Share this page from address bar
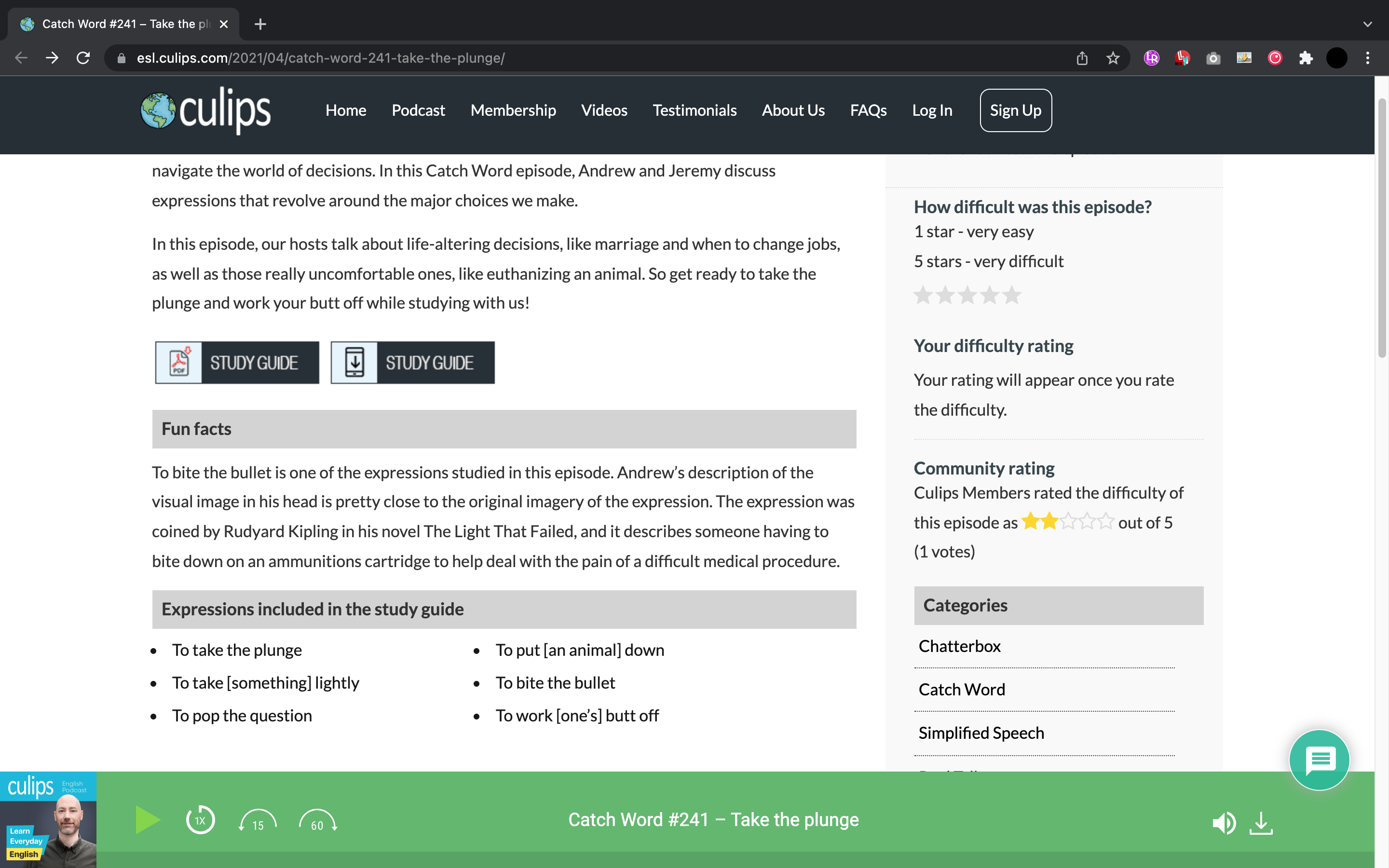This screenshot has width=1389, height=868. coord(1082,58)
